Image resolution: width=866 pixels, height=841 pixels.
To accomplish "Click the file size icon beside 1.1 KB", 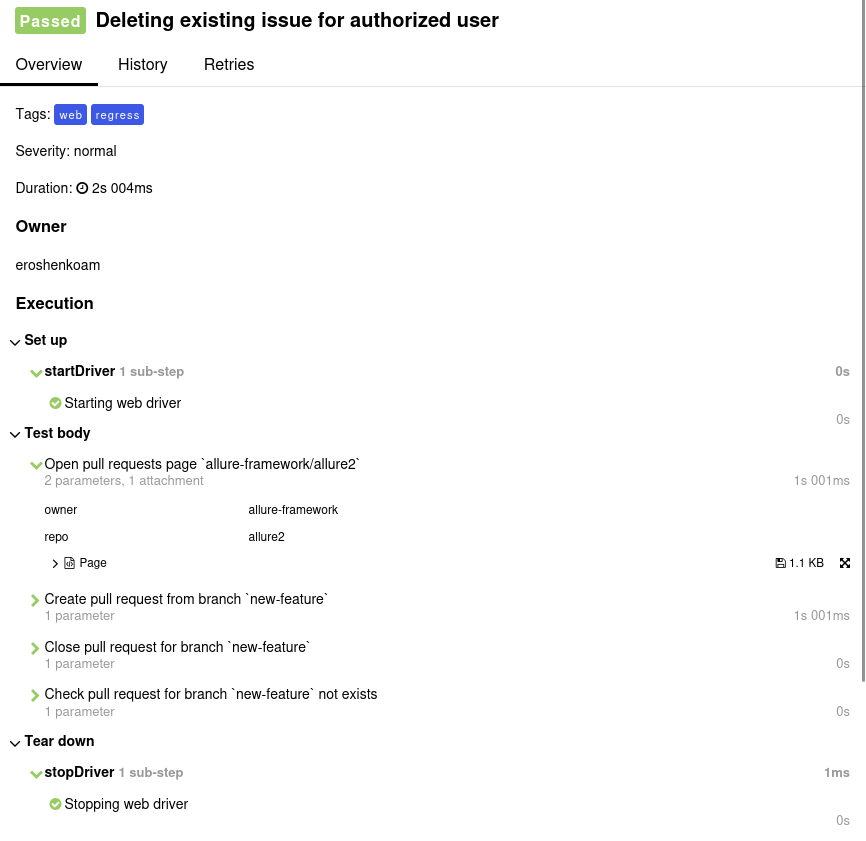I will click(x=781, y=563).
